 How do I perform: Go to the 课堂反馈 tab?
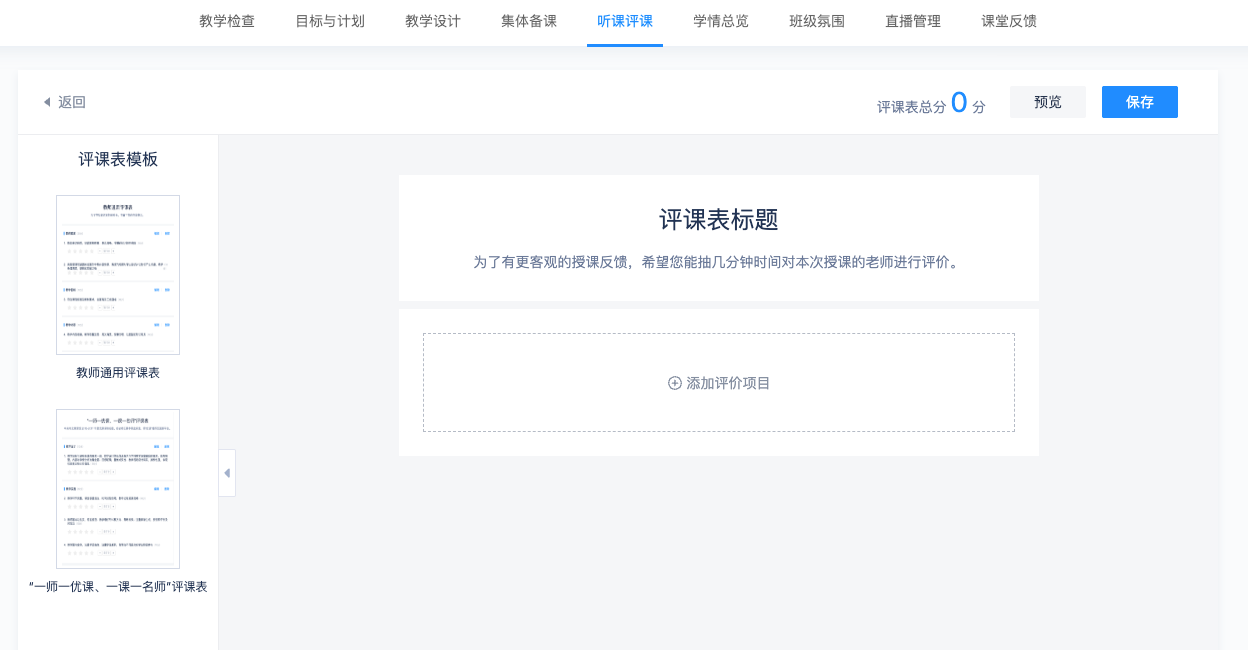pos(1009,21)
